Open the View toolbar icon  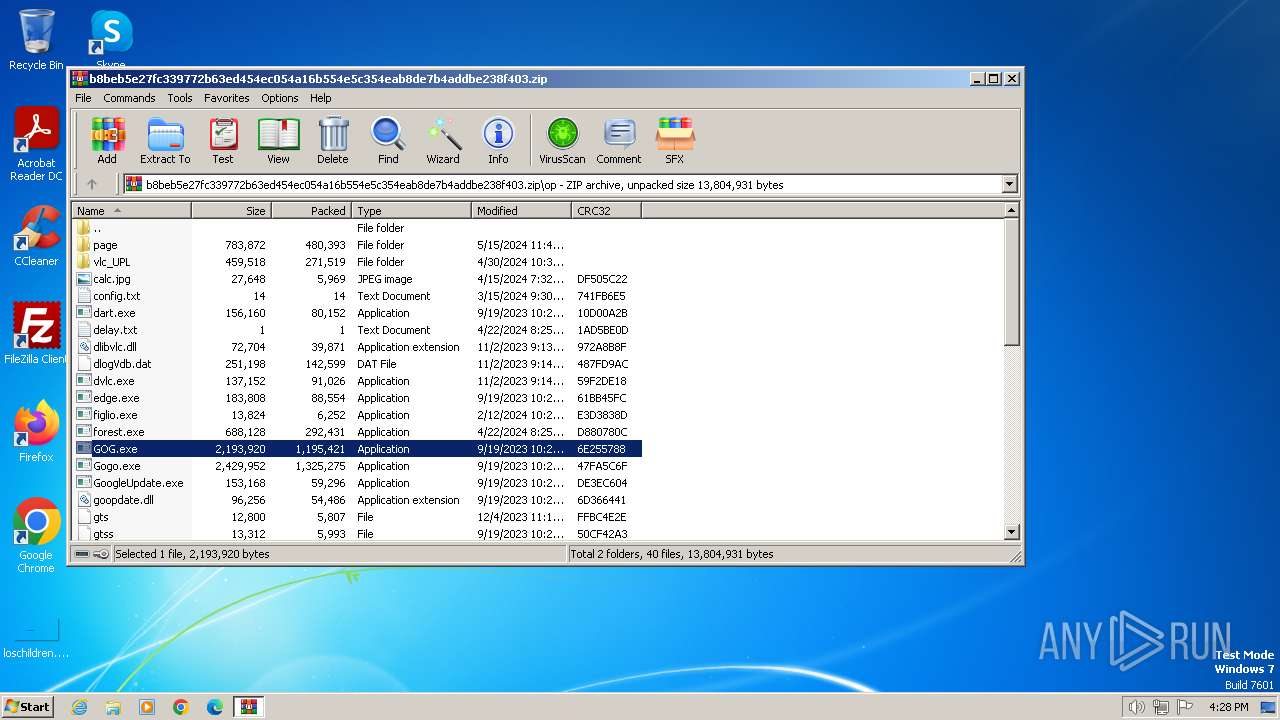(x=278, y=140)
